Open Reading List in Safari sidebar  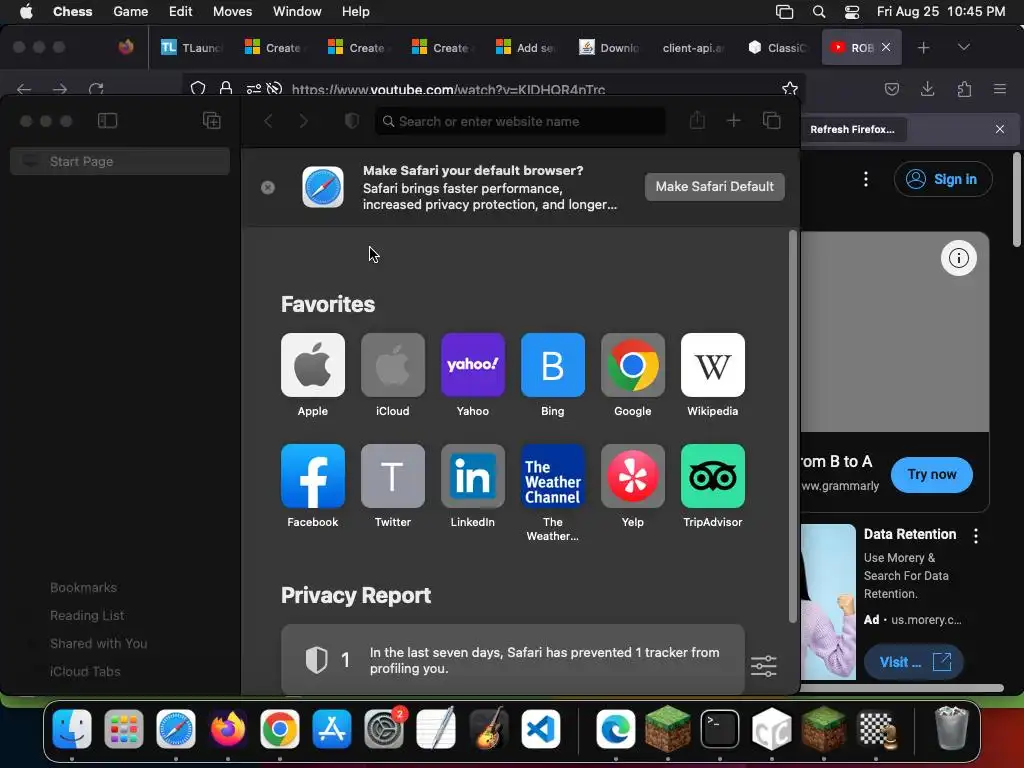[x=87, y=615]
